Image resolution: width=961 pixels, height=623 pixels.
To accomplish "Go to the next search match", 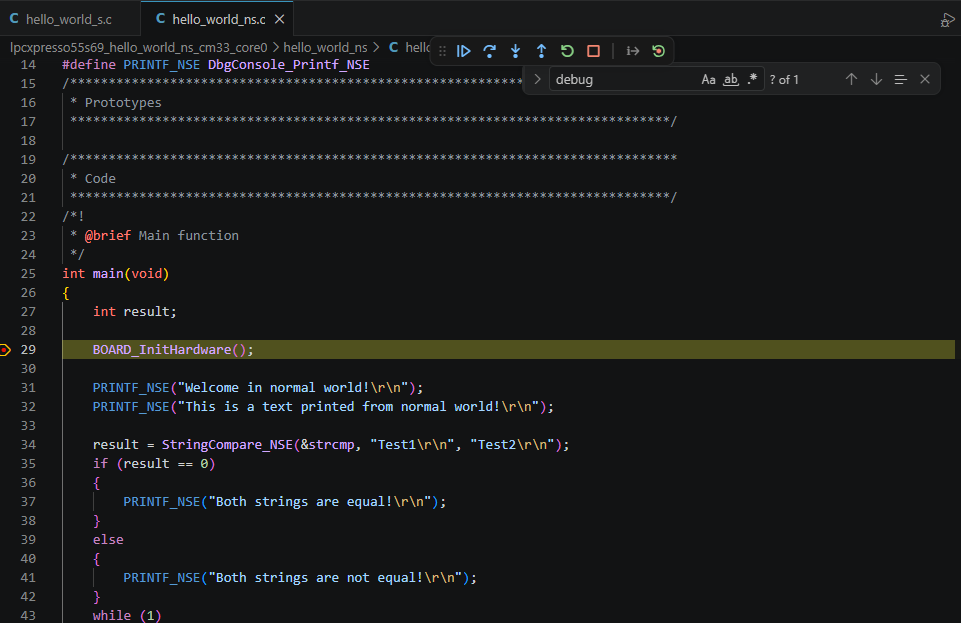I will 876,79.
